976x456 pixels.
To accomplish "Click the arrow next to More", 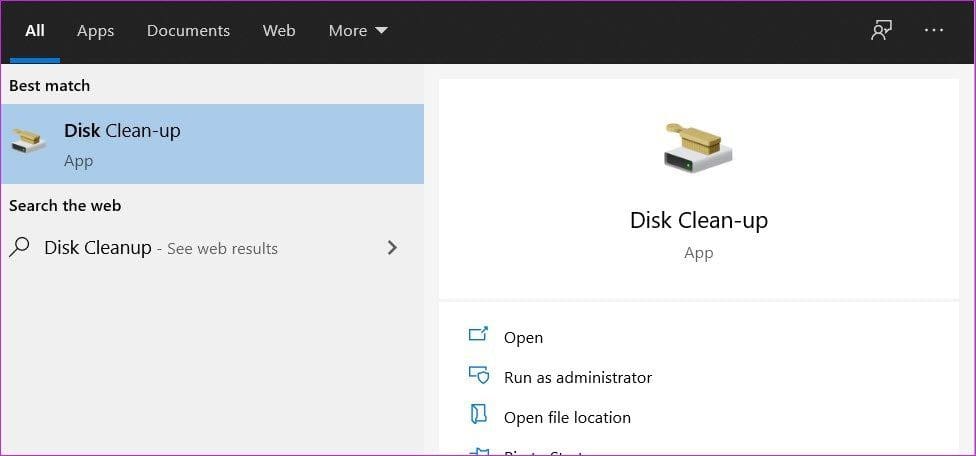I will (x=382, y=30).
